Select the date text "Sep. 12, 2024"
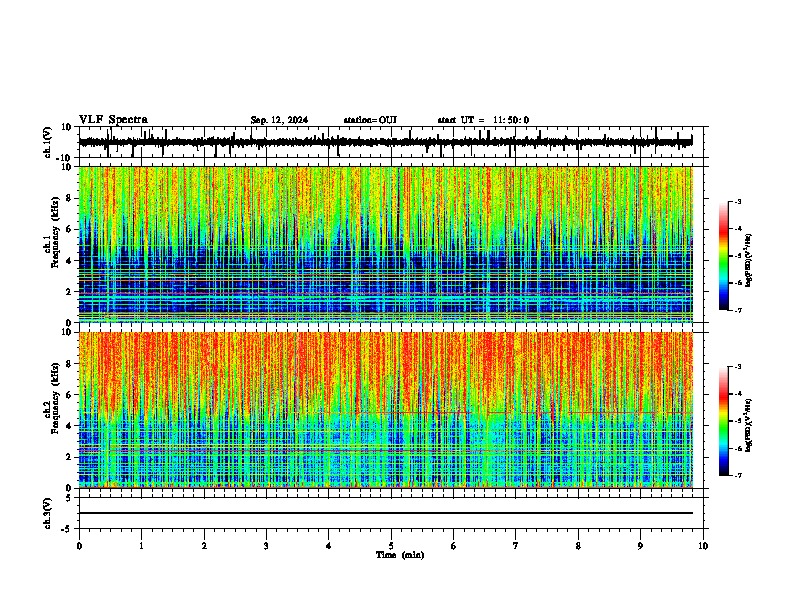This screenshot has height=612, width=792. click(279, 120)
